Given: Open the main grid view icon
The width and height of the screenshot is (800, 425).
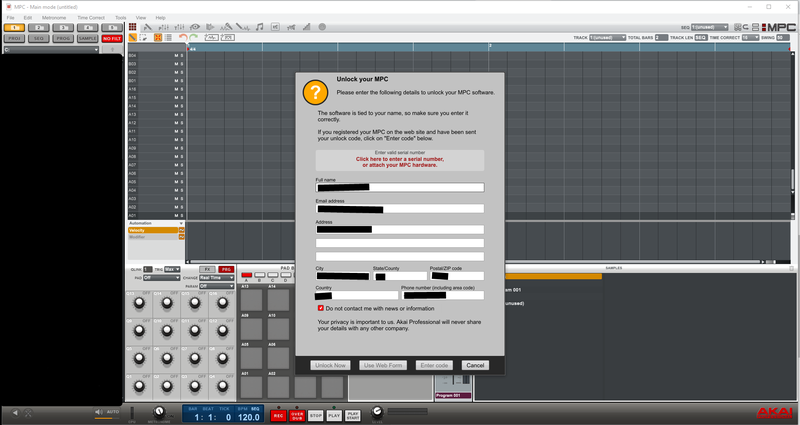Looking at the screenshot, I should pyautogui.click(x=133, y=27).
